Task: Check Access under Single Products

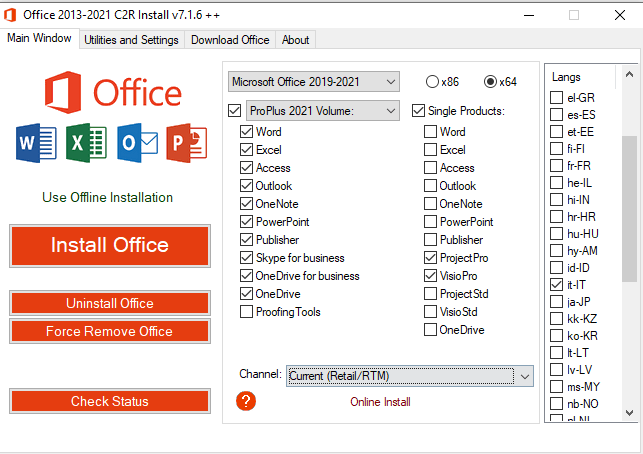Action: tap(430, 168)
